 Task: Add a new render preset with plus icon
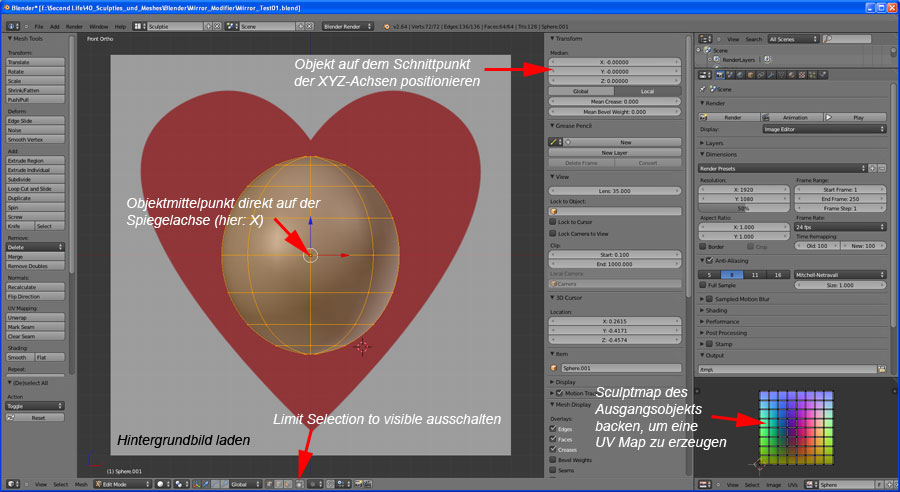click(872, 168)
